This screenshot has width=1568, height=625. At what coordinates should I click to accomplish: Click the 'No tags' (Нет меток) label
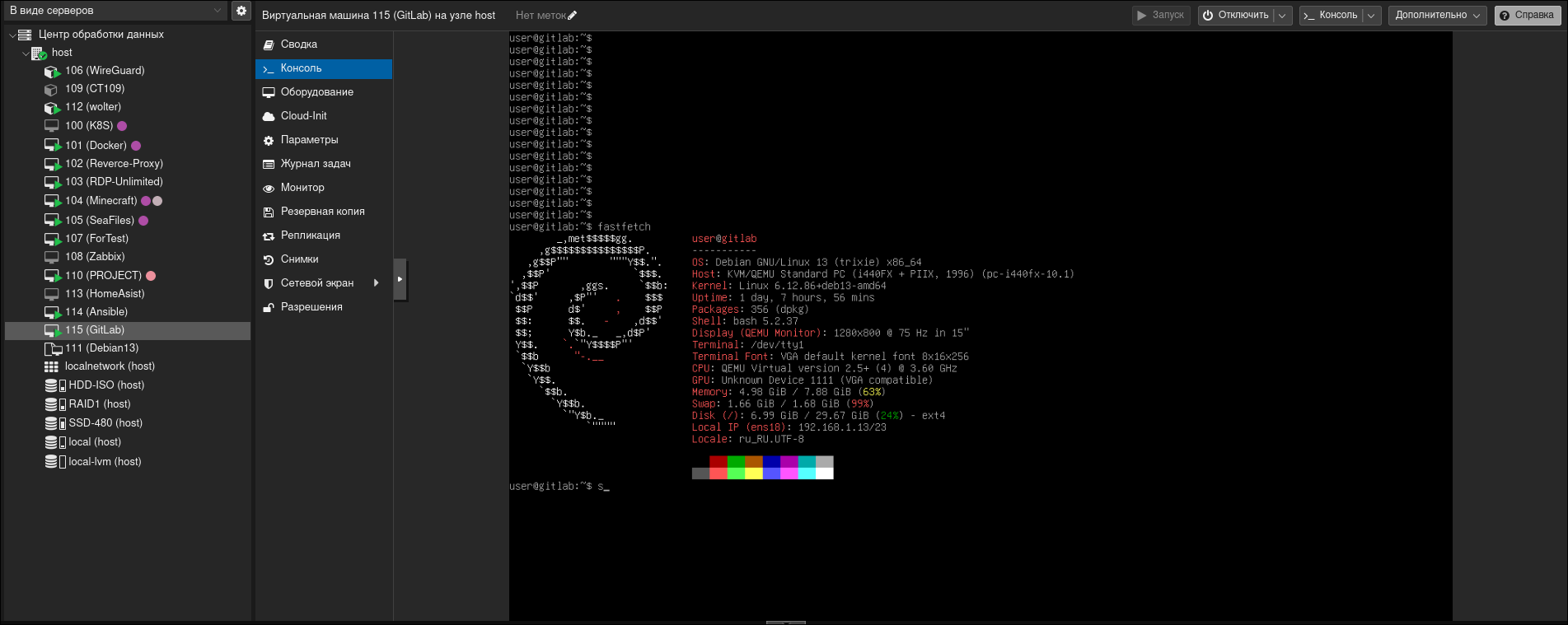pyautogui.click(x=541, y=16)
